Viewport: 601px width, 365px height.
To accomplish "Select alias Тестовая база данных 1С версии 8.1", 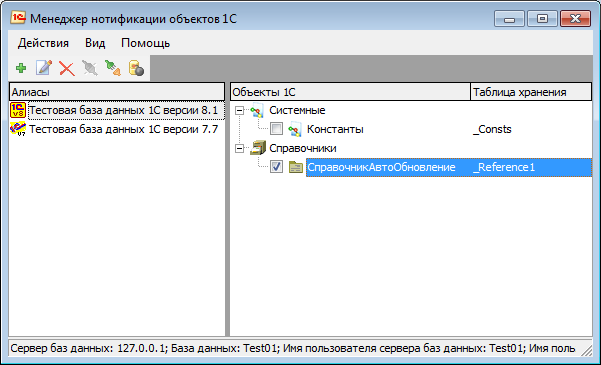I will pos(123,110).
